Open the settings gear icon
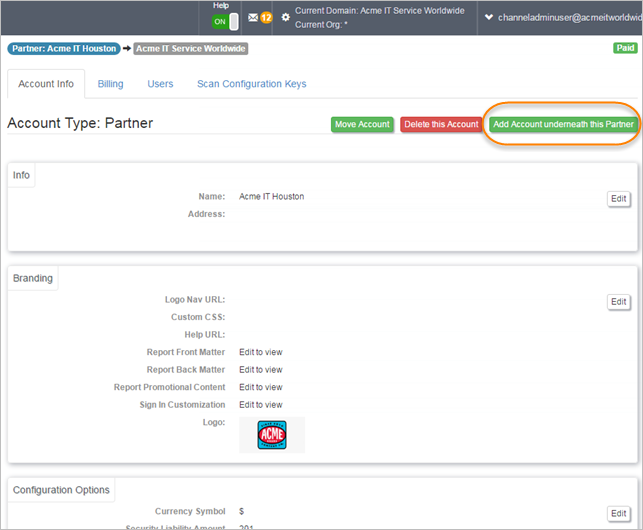The height and width of the screenshot is (530, 643). click(x=286, y=18)
